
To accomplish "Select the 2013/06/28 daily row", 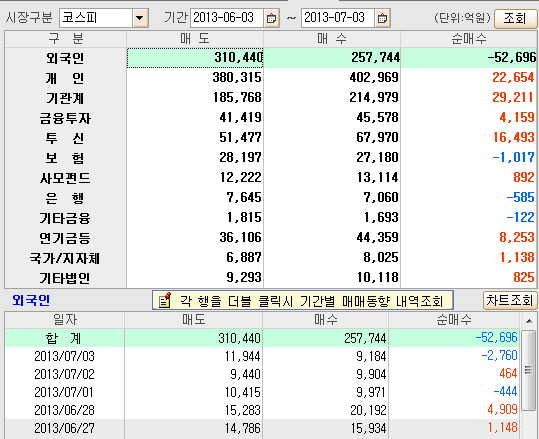I will coord(262,410).
